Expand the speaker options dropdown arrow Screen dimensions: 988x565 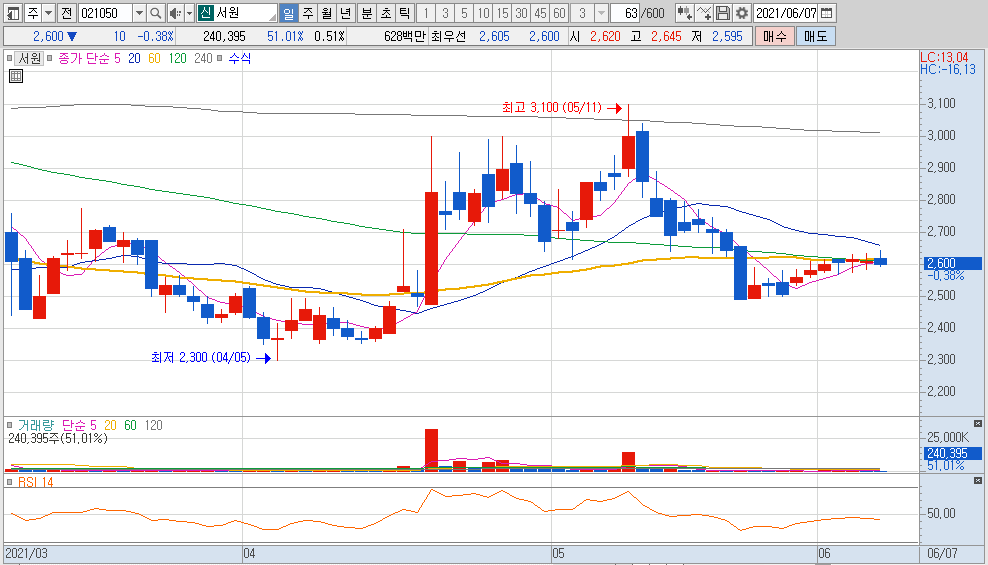pyautogui.click(x=189, y=13)
